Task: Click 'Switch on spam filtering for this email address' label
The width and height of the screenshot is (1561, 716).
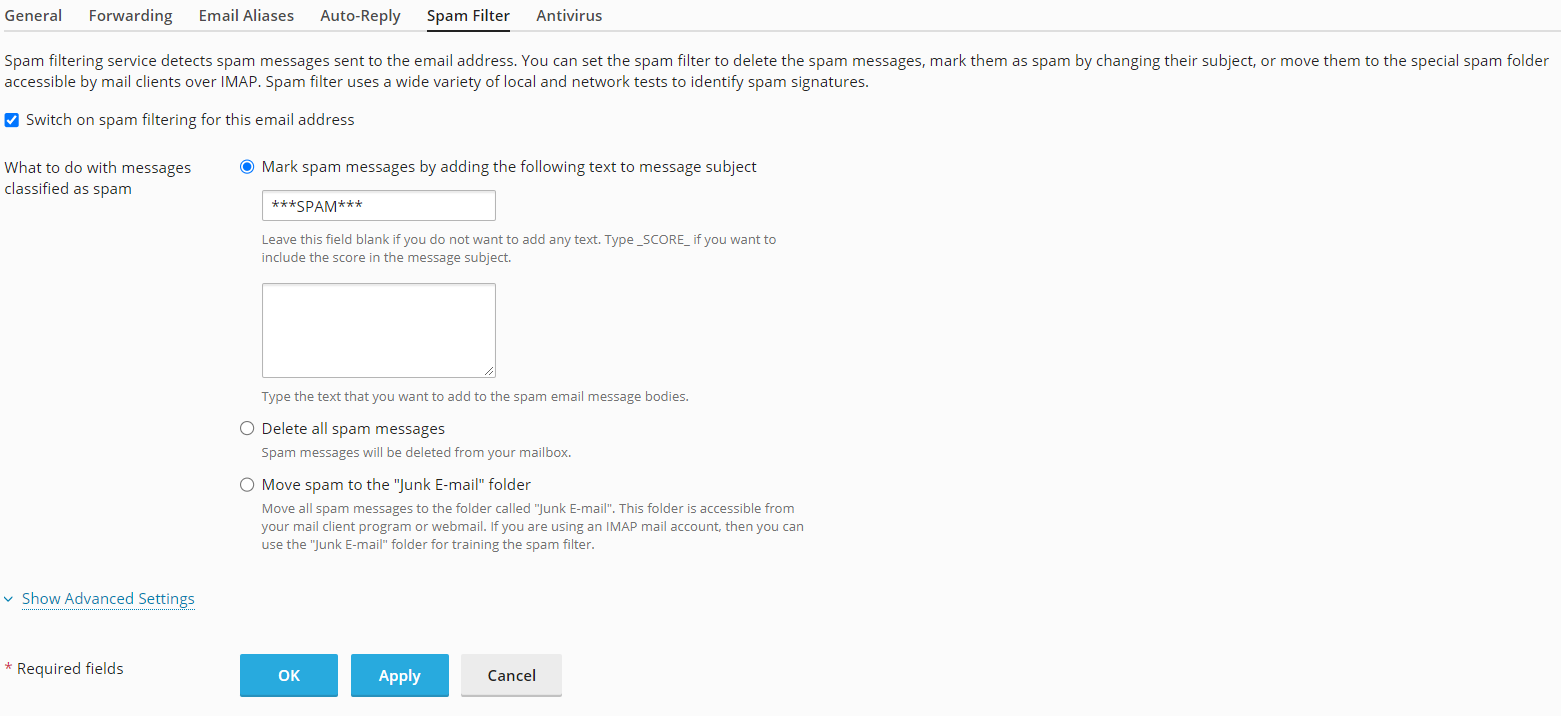Action: coord(190,120)
